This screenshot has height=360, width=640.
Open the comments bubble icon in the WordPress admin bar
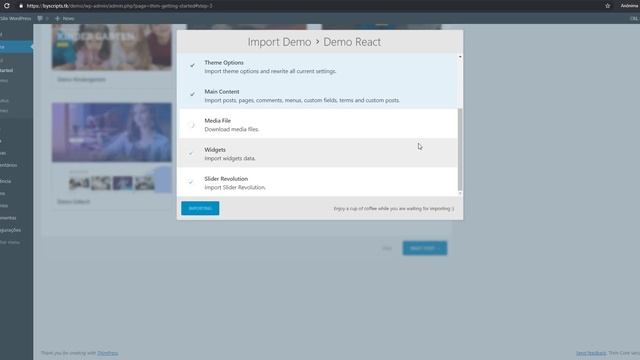pyautogui.click(x=40, y=18)
